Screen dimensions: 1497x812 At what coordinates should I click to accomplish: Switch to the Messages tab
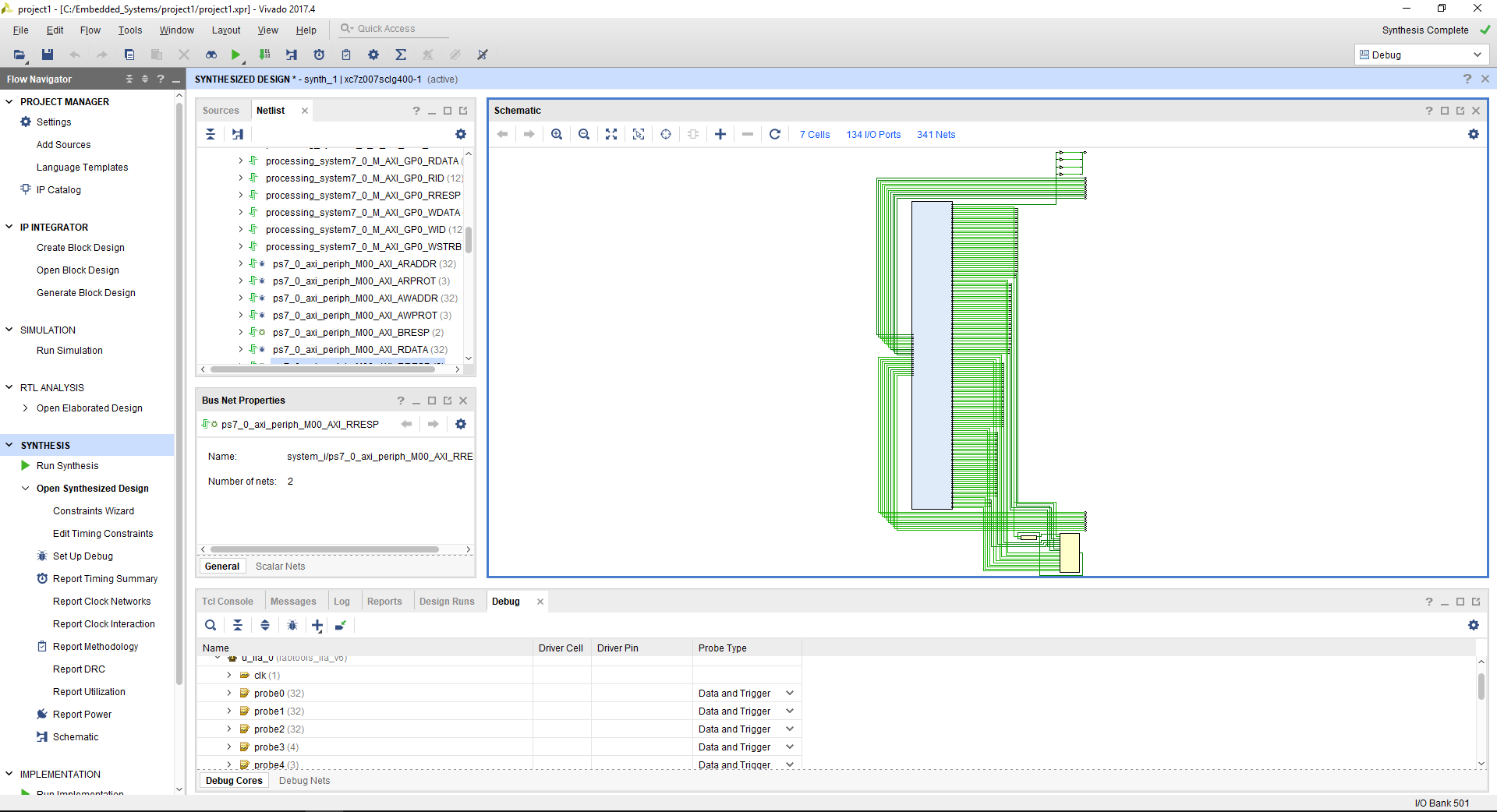293,602
